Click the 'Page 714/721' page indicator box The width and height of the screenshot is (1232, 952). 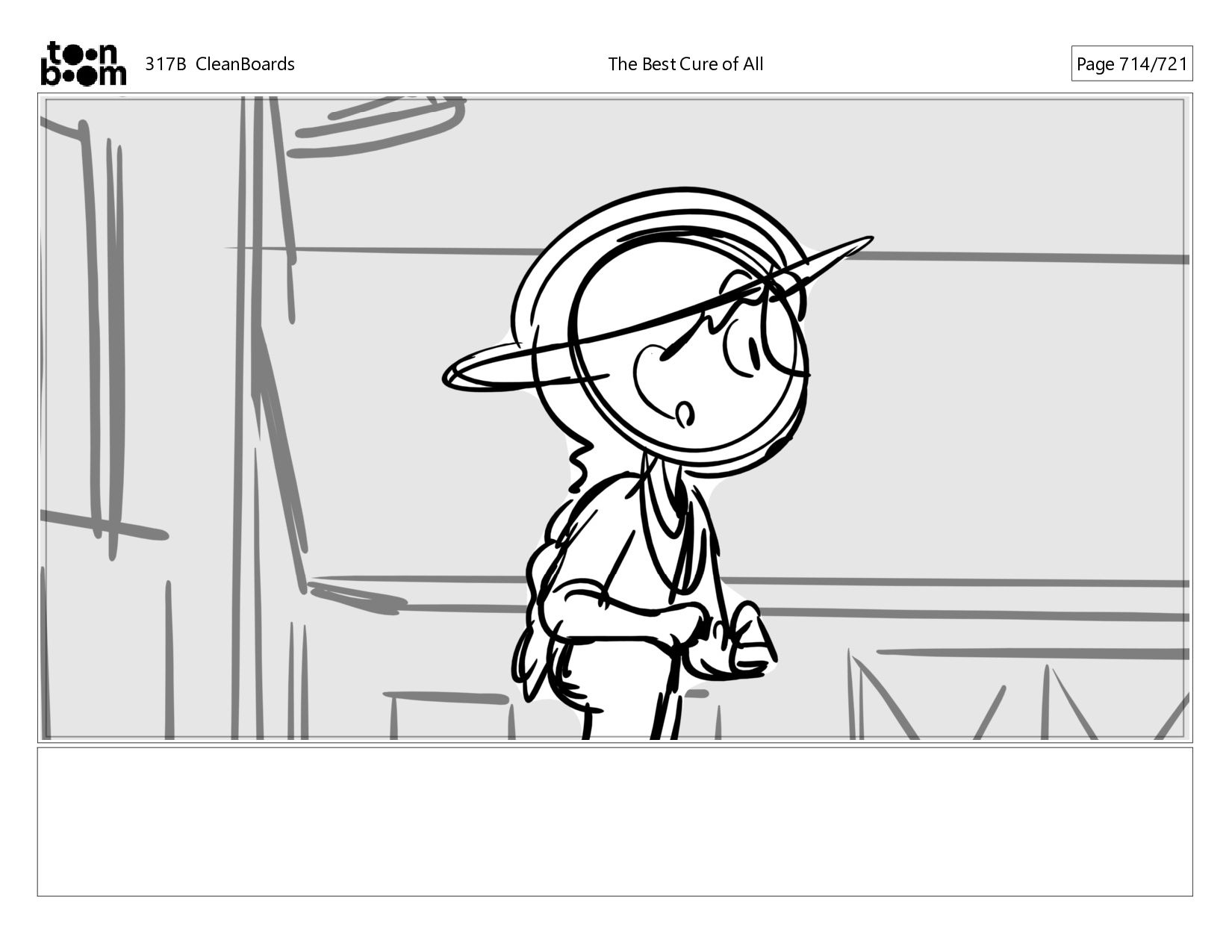pyautogui.click(x=1132, y=64)
